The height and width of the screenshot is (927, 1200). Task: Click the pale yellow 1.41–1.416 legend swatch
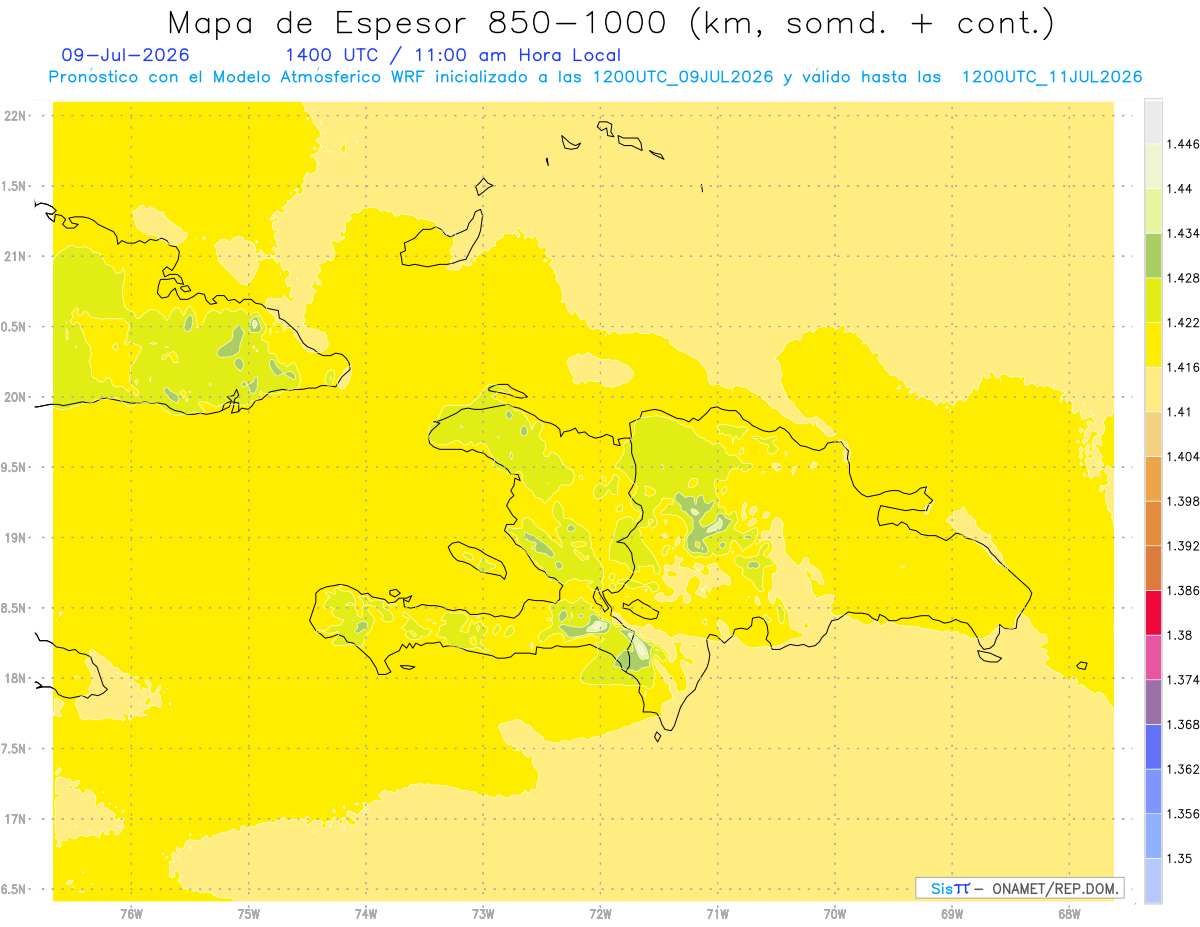1153,389
